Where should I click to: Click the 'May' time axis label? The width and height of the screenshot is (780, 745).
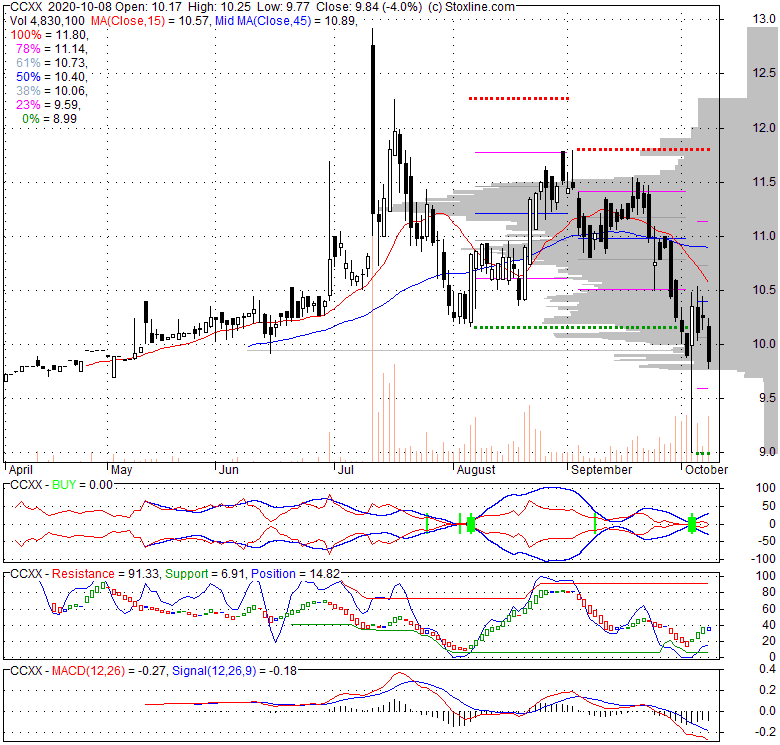pyautogui.click(x=121, y=470)
